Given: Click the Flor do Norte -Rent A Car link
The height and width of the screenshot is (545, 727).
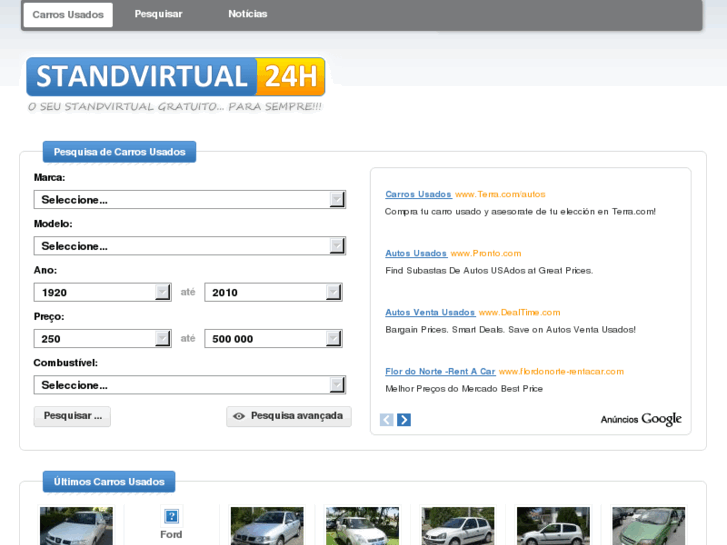Looking at the screenshot, I should coord(440,371).
